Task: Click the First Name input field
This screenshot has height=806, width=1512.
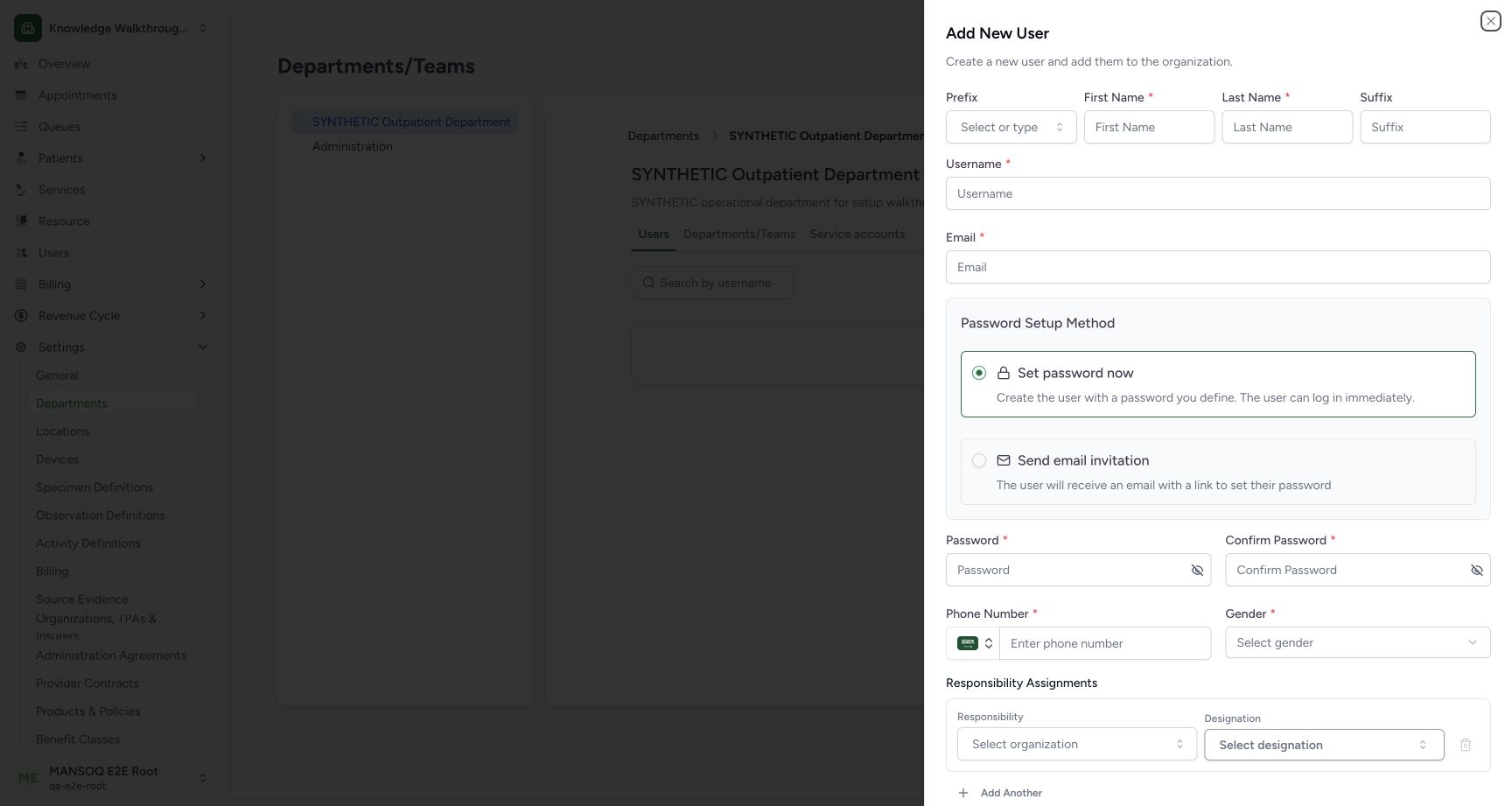Action: [x=1149, y=127]
